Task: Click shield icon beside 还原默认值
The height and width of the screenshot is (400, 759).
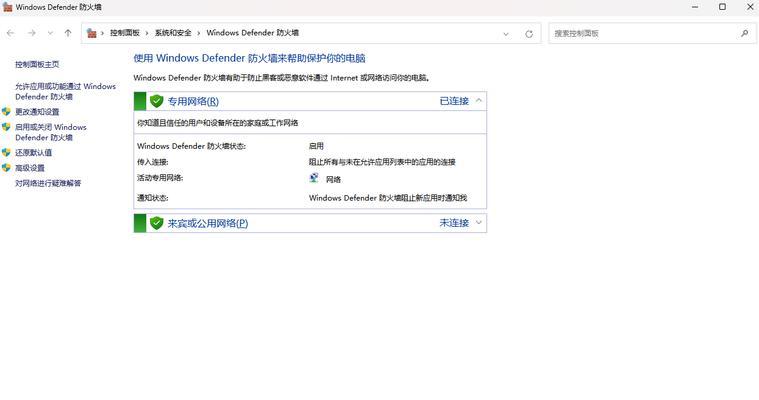Action: pos(6,153)
